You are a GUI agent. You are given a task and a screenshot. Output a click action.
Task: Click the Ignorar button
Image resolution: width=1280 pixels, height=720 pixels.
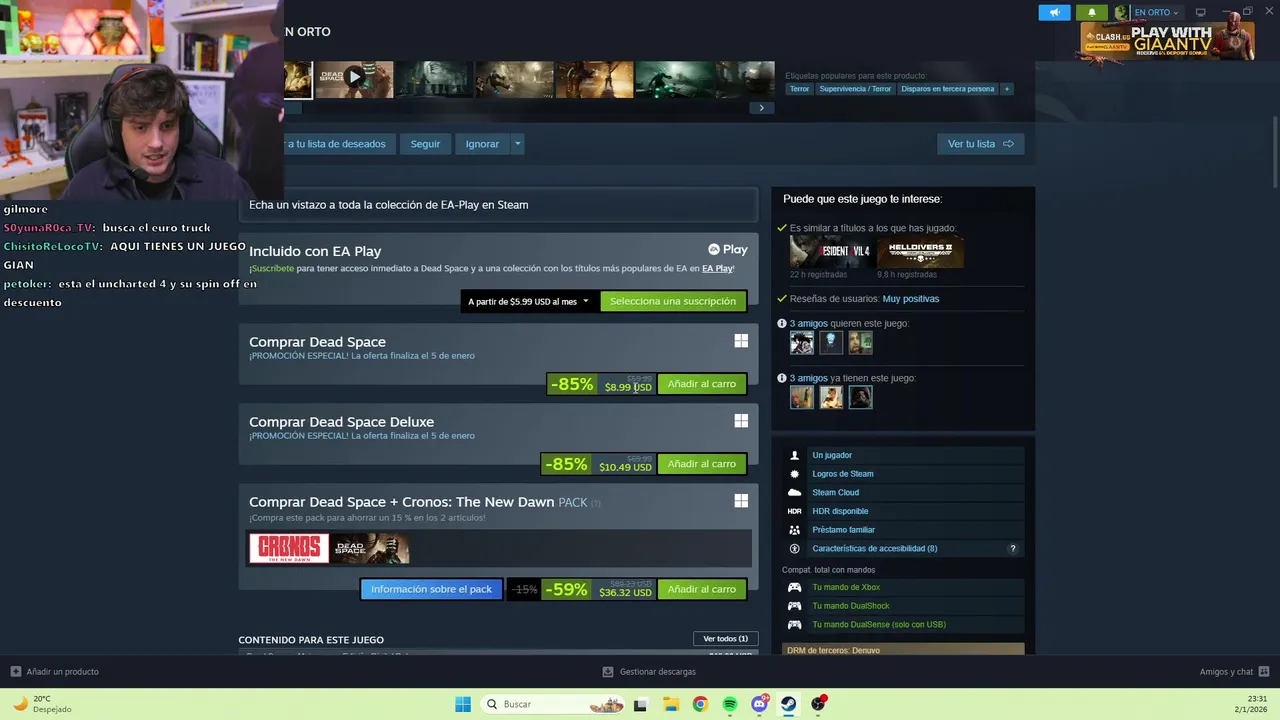(x=482, y=144)
